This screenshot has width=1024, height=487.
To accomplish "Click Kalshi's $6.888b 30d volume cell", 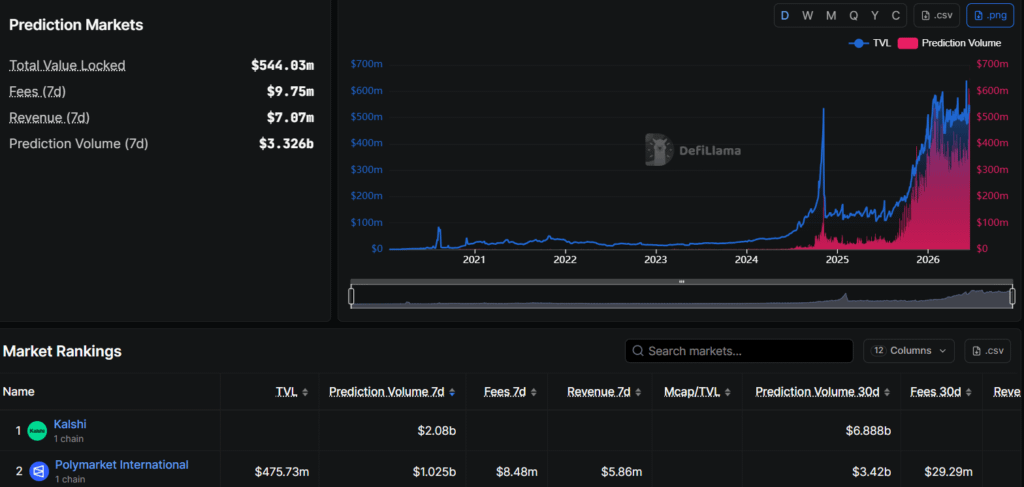I will point(867,431).
